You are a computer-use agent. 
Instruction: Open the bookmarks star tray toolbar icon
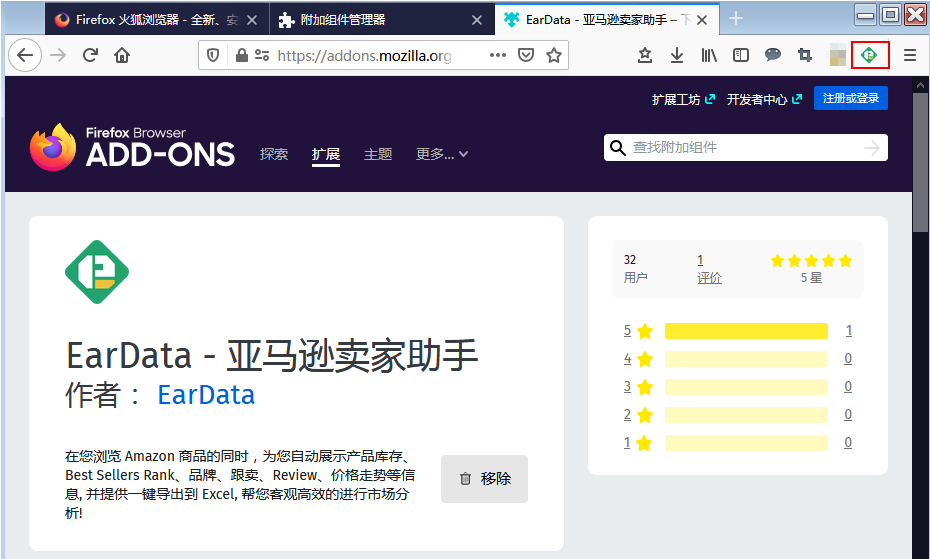[x=645, y=55]
